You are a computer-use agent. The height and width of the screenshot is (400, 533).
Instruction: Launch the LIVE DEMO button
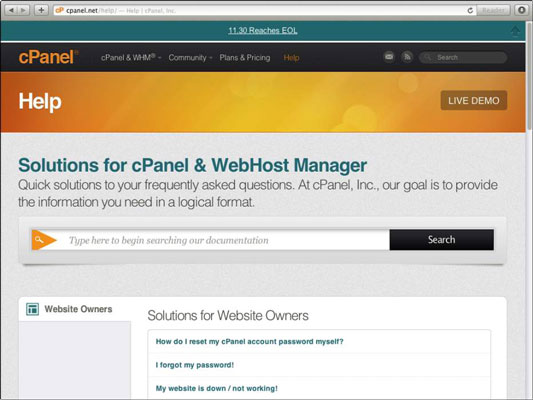click(474, 100)
